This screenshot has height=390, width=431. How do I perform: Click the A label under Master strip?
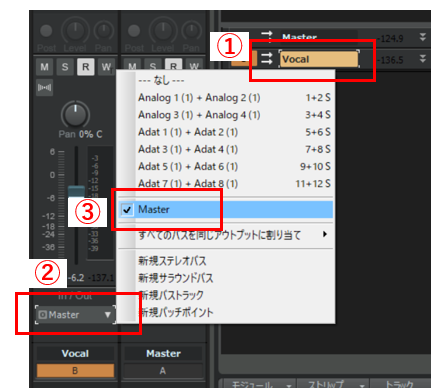[163, 370]
